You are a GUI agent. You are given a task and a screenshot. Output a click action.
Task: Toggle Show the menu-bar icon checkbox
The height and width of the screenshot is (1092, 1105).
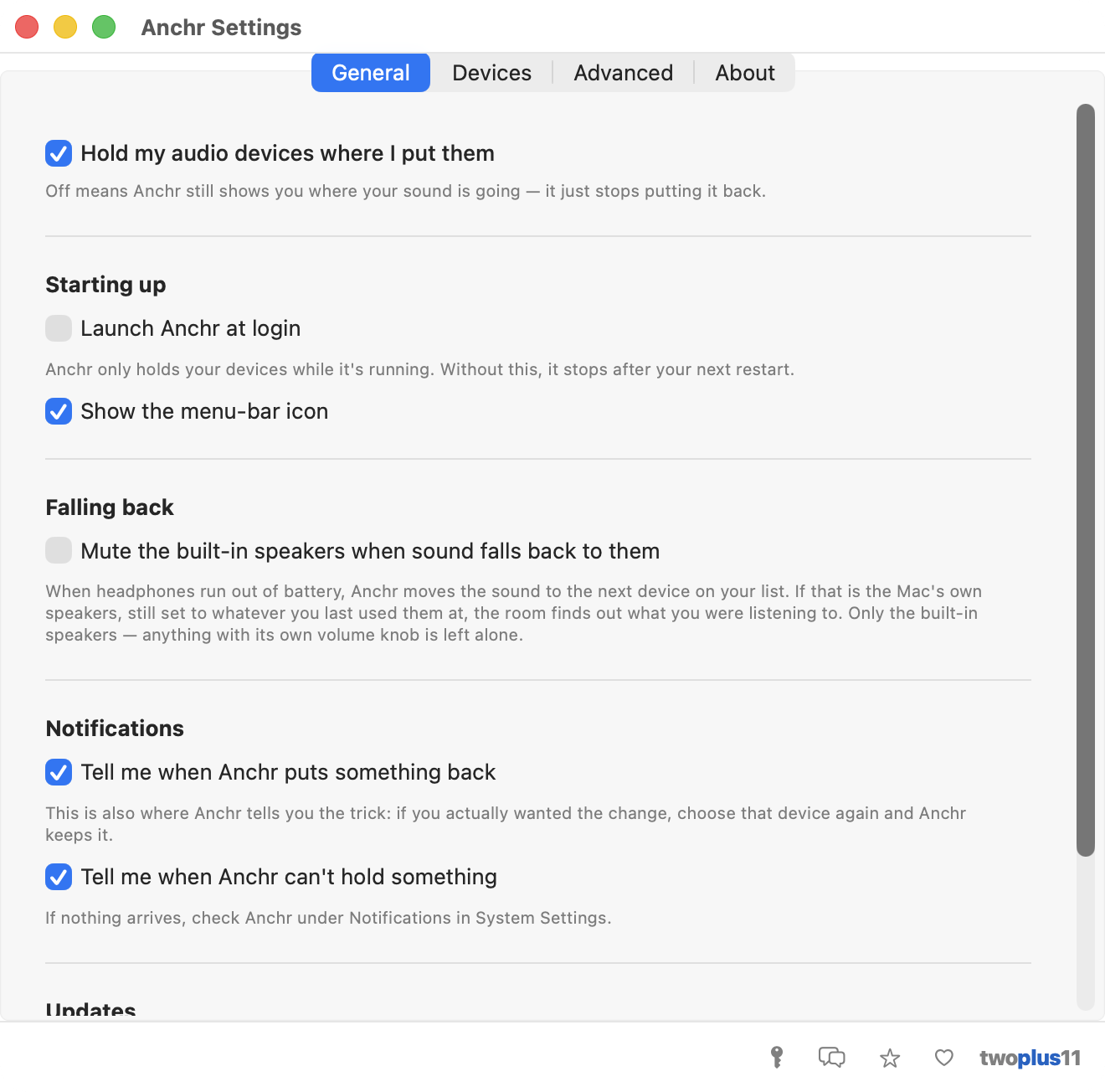(59, 411)
